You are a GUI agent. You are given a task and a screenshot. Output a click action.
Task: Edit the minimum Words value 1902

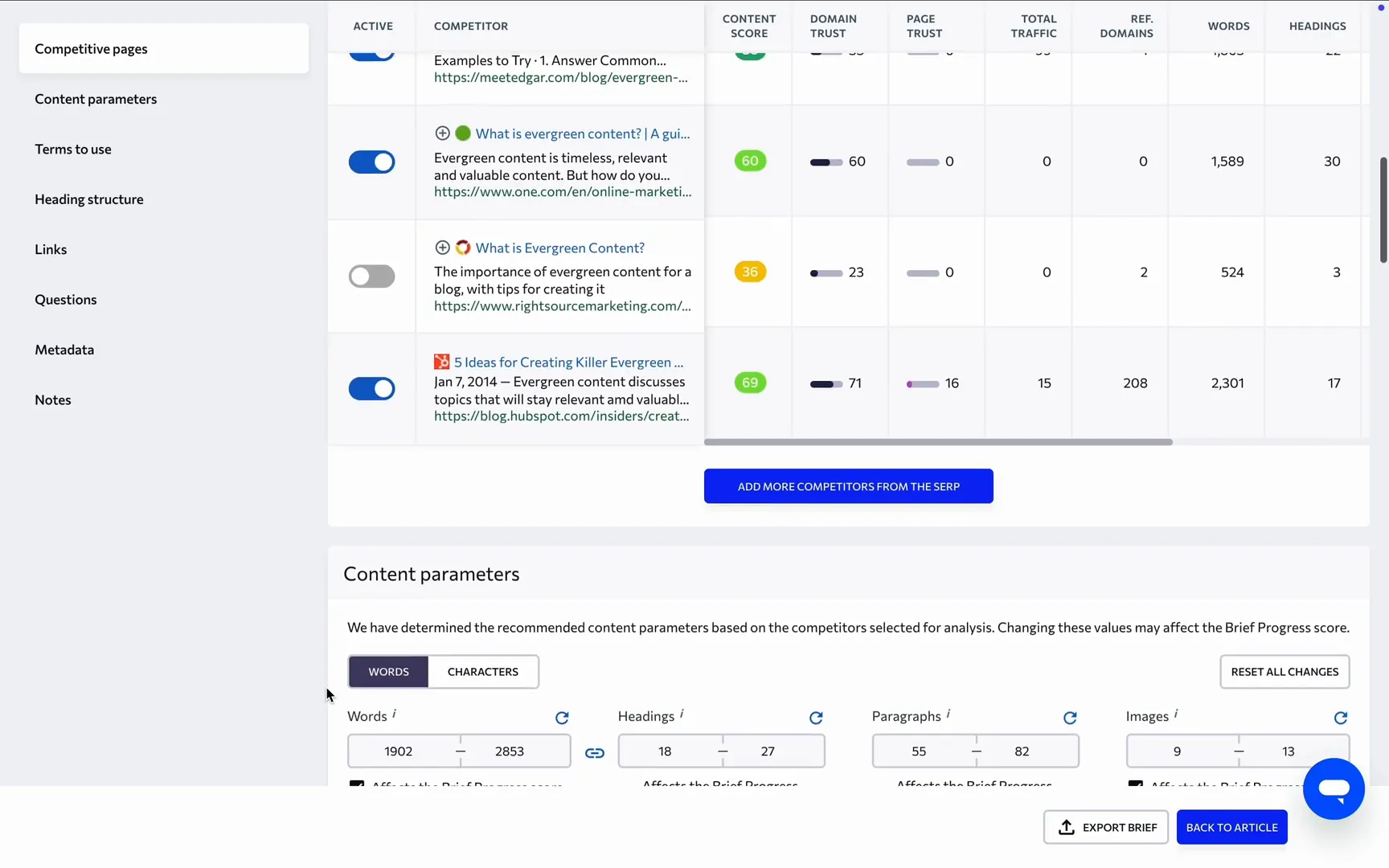pyautogui.click(x=399, y=751)
